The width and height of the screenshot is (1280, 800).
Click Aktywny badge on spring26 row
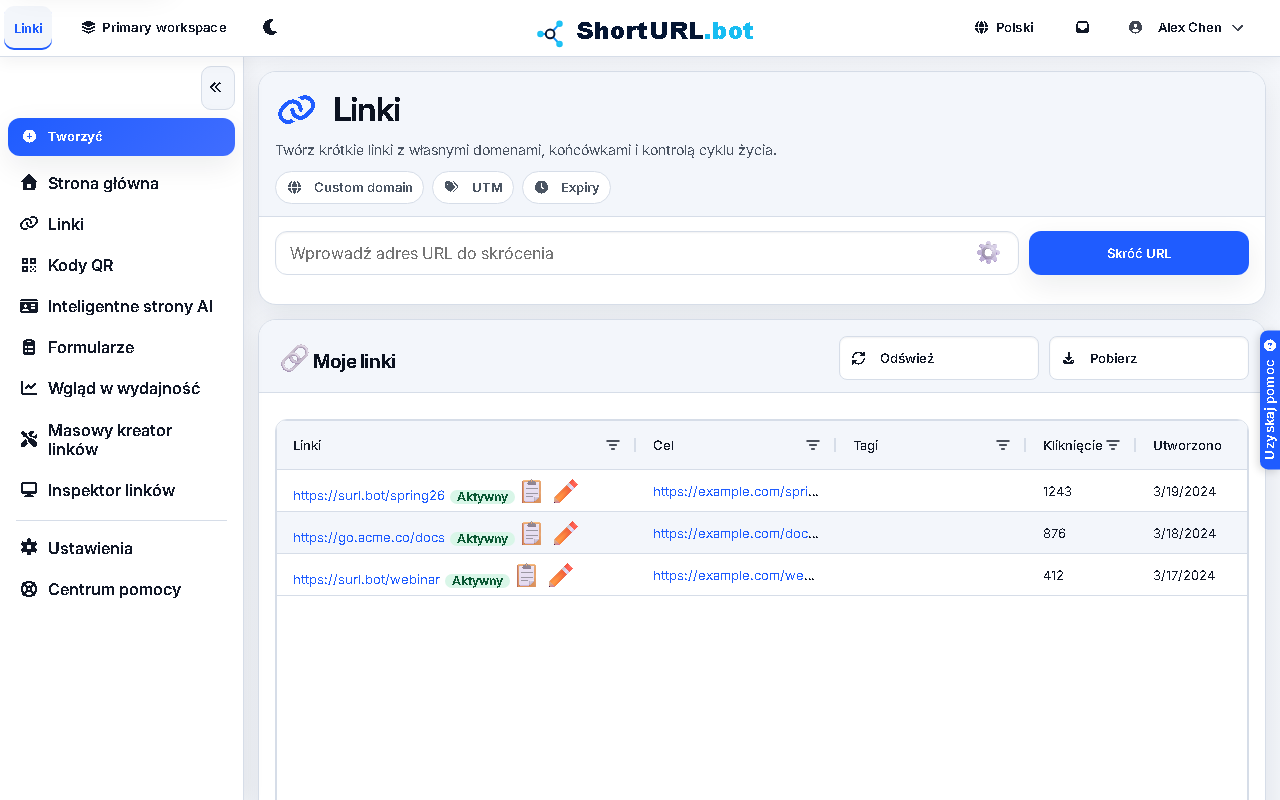(483, 496)
